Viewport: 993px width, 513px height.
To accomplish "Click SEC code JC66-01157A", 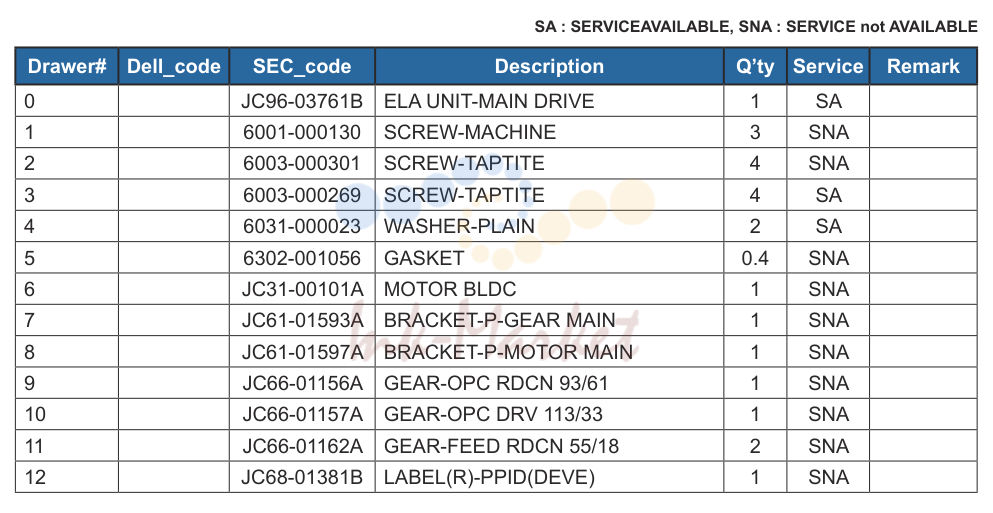I will pos(302,414).
